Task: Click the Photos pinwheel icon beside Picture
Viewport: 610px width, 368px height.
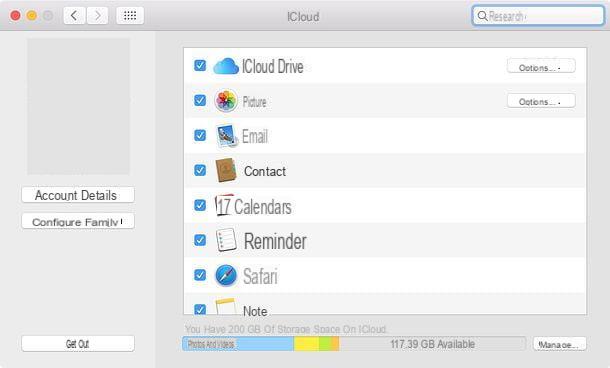Action: (x=226, y=101)
